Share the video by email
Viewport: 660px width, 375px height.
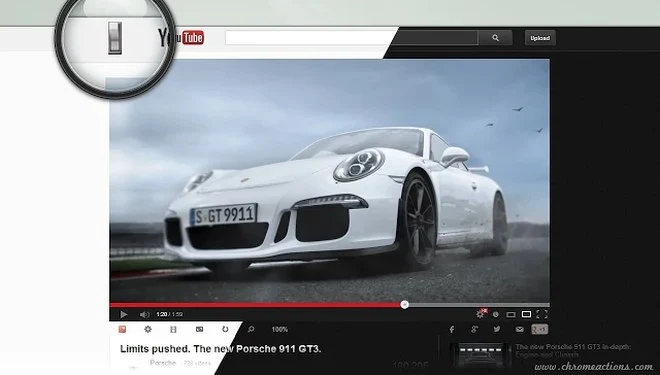[520, 330]
